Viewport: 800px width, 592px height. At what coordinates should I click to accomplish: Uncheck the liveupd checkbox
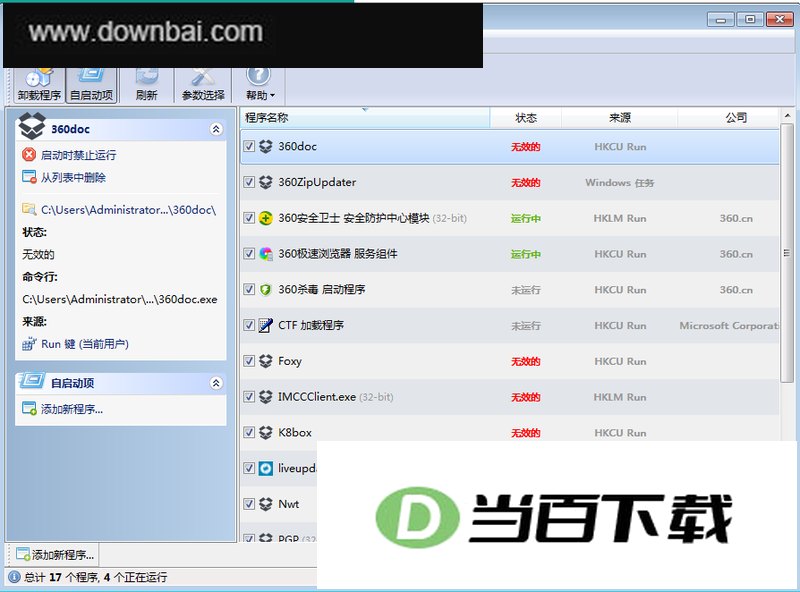tap(249, 468)
